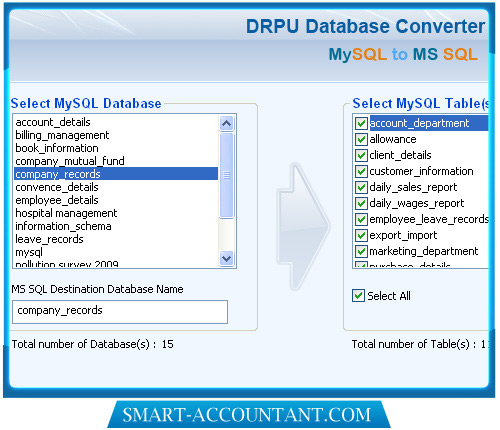Uncheck the customer_information checkbox
The image size is (500, 430).
point(361,171)
